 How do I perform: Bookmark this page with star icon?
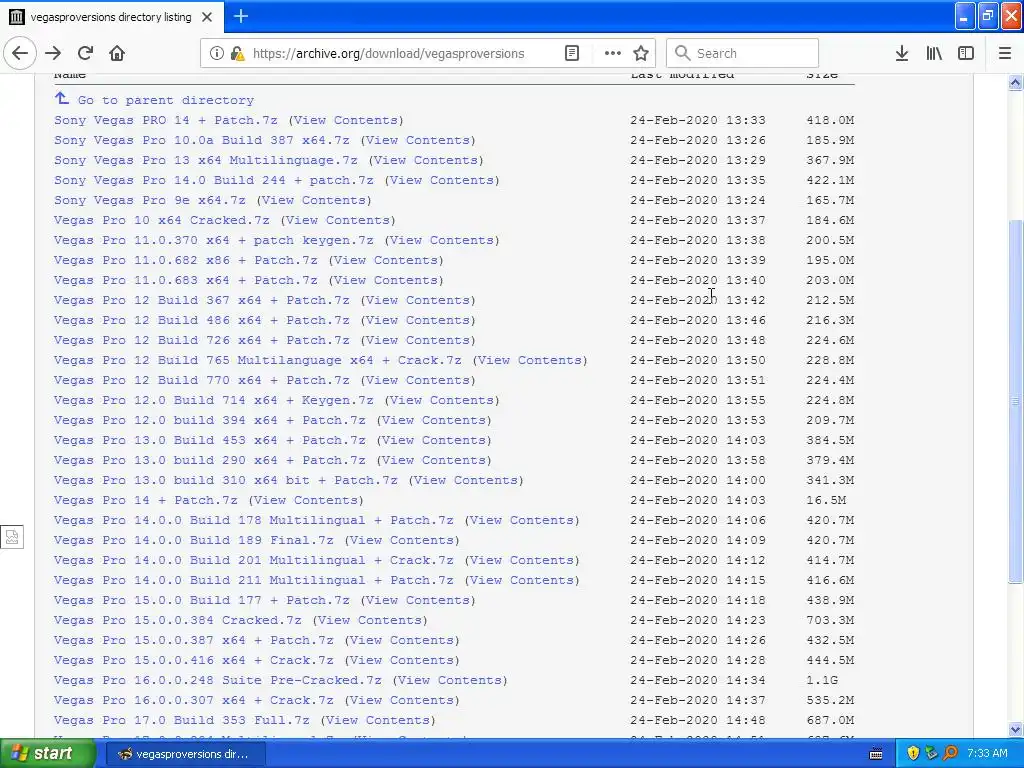[x=641, y=53]
